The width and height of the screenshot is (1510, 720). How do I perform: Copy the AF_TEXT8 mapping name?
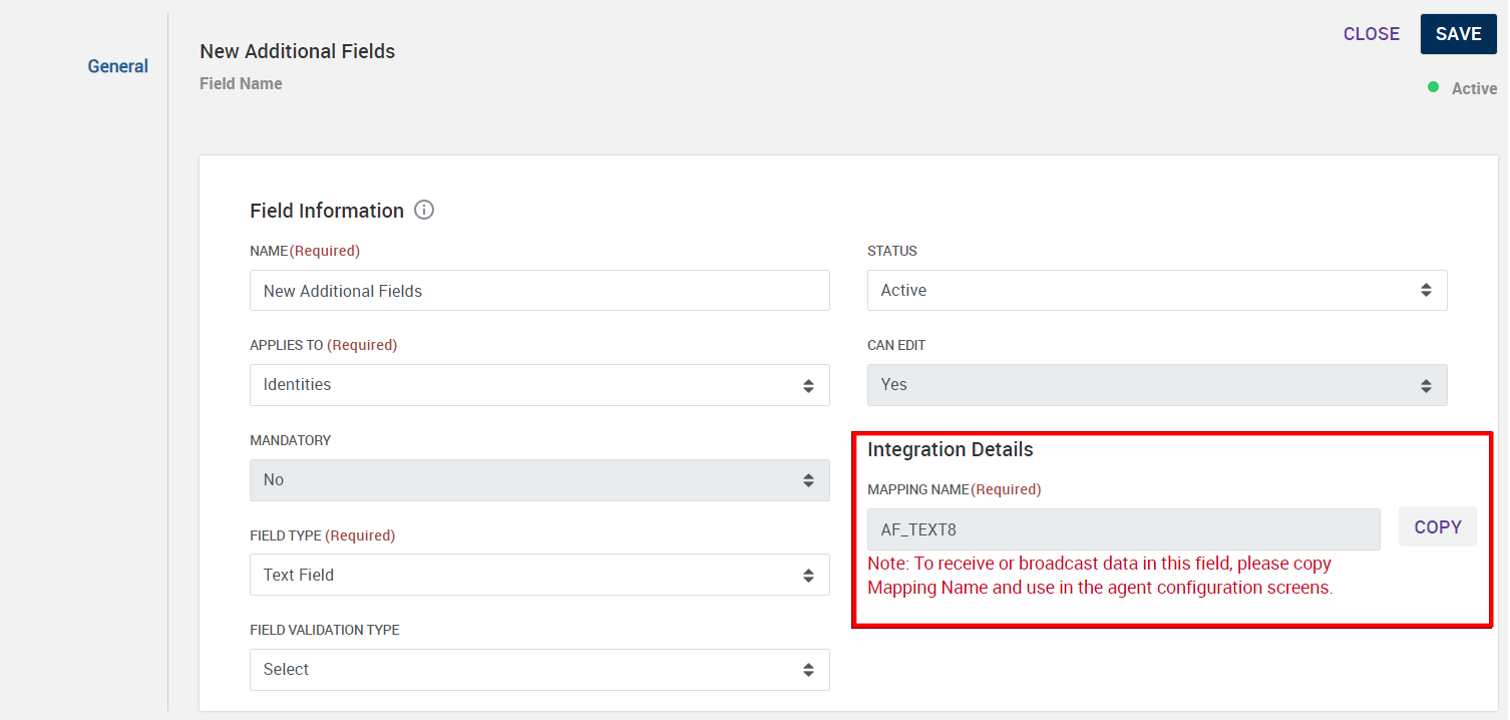(x=1437, y=526)
